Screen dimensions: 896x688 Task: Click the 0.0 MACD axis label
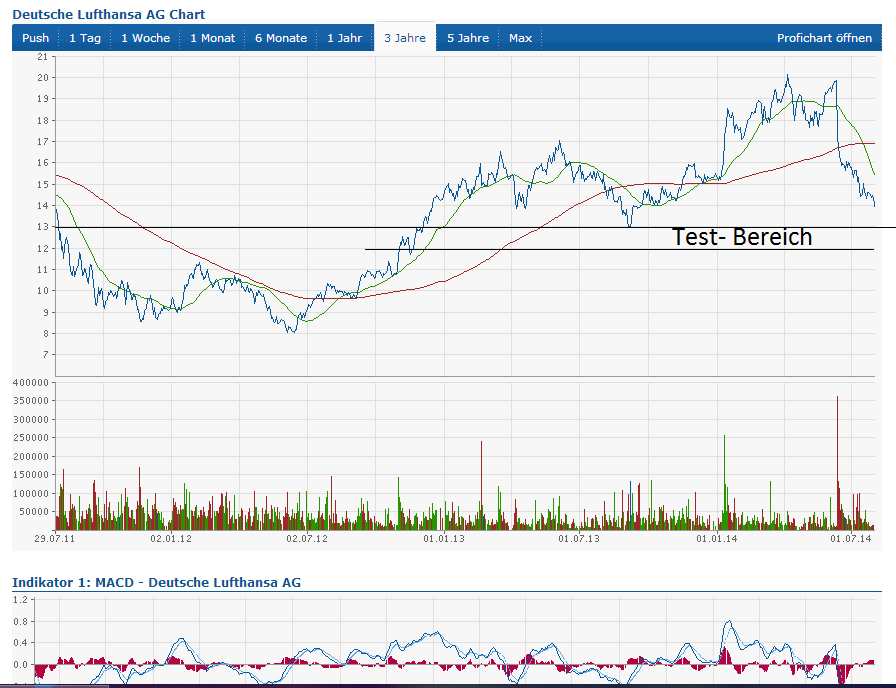coord(21,665)
